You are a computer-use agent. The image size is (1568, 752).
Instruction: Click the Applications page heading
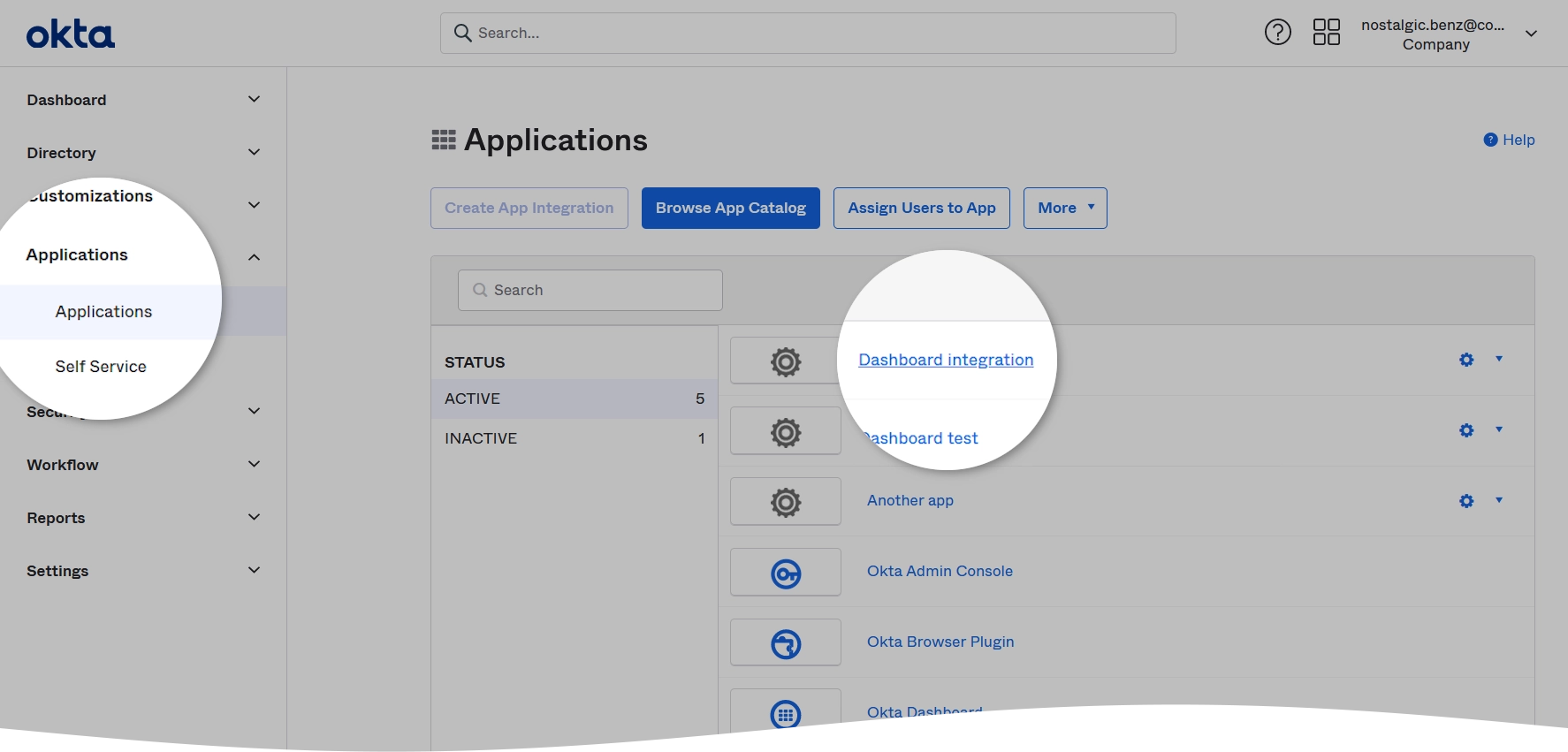point(556,140)
